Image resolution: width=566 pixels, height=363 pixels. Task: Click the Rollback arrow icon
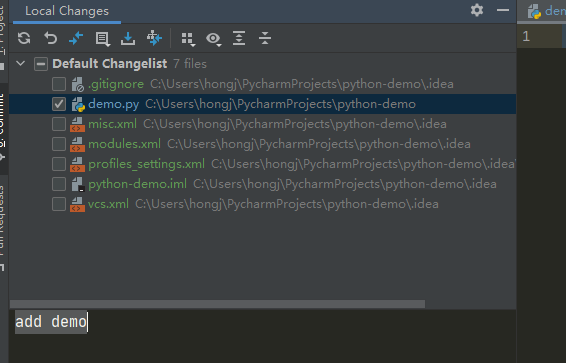coord(51,38)
